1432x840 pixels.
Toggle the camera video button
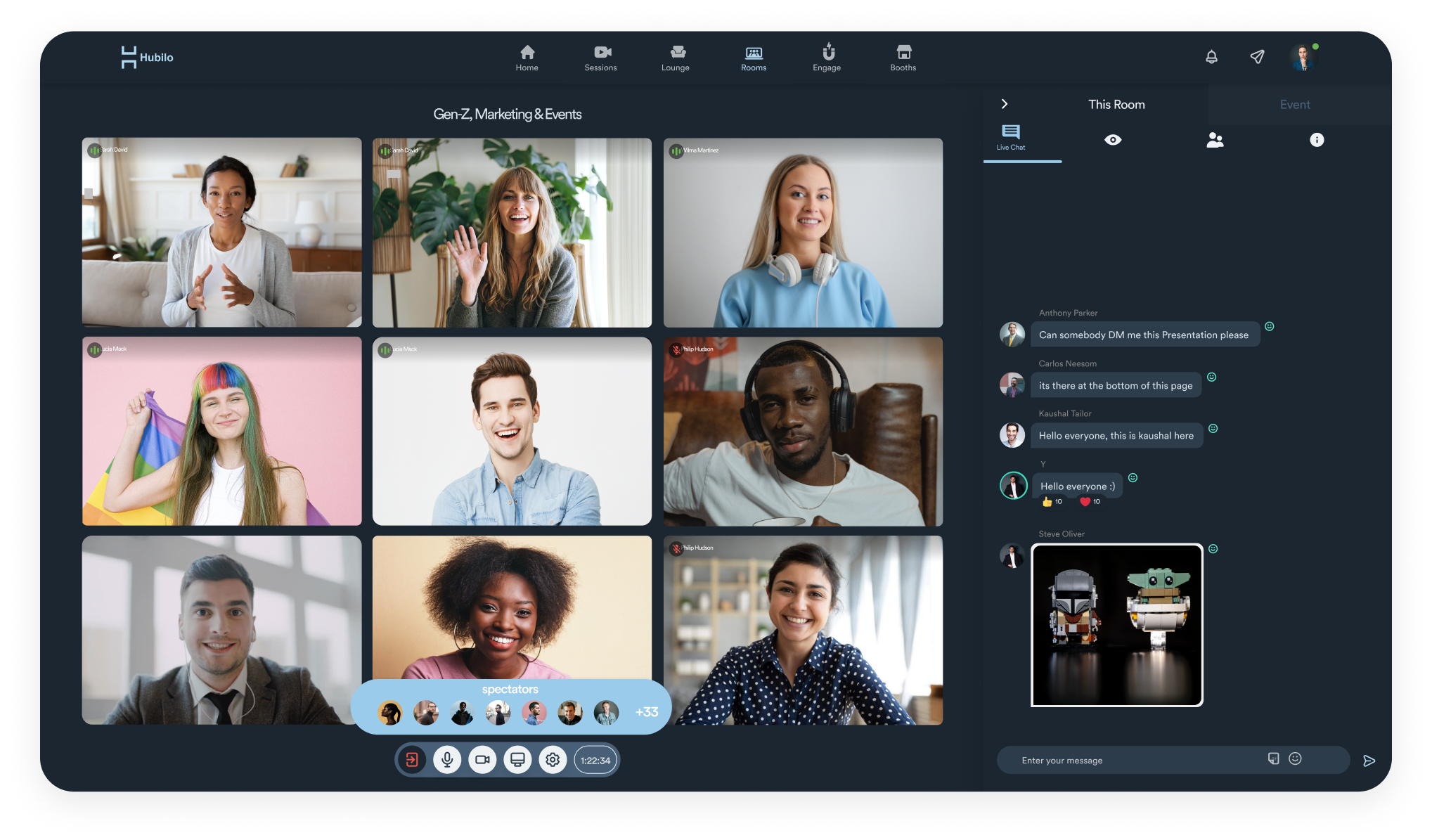482,760
